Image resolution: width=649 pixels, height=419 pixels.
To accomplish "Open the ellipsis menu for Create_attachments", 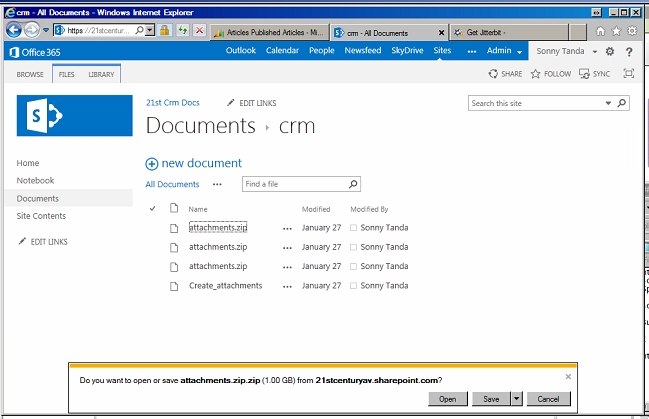I will click(287, 287).
